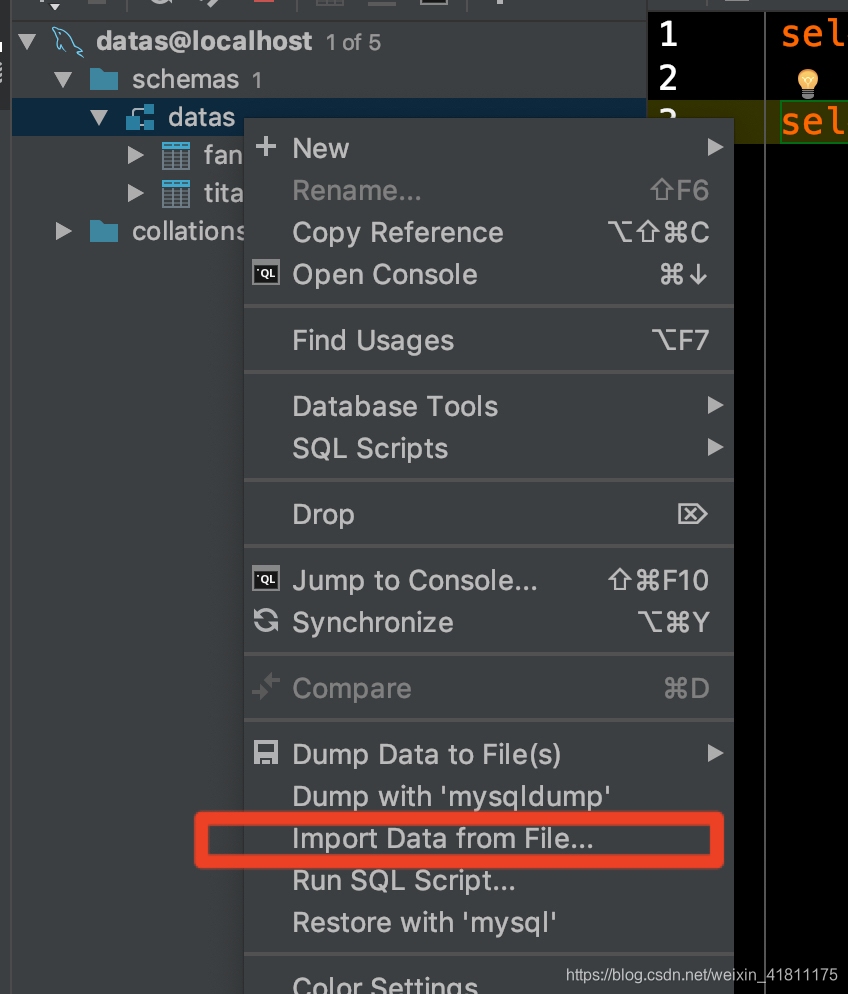Click the Compare icon in context menu
The height and width of the screenshot is (994, 848).
[265, 688]
